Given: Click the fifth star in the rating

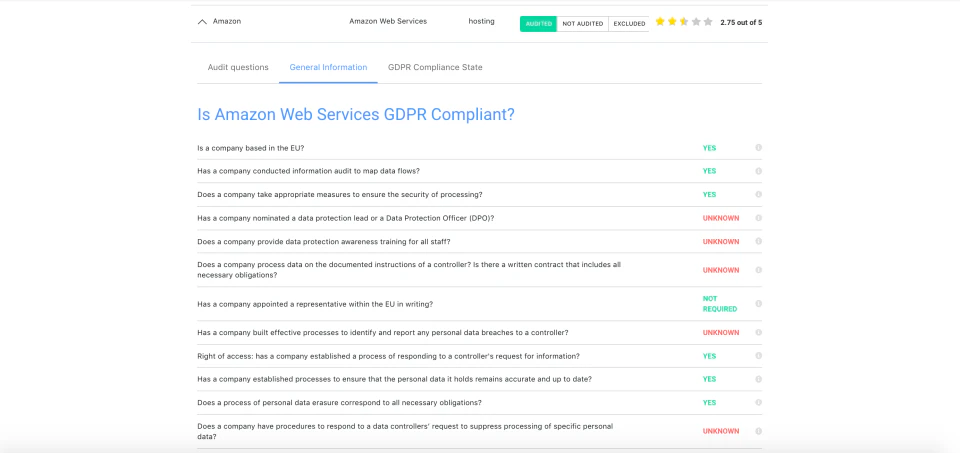Looking at the screenshot, I should click(708, 21).
